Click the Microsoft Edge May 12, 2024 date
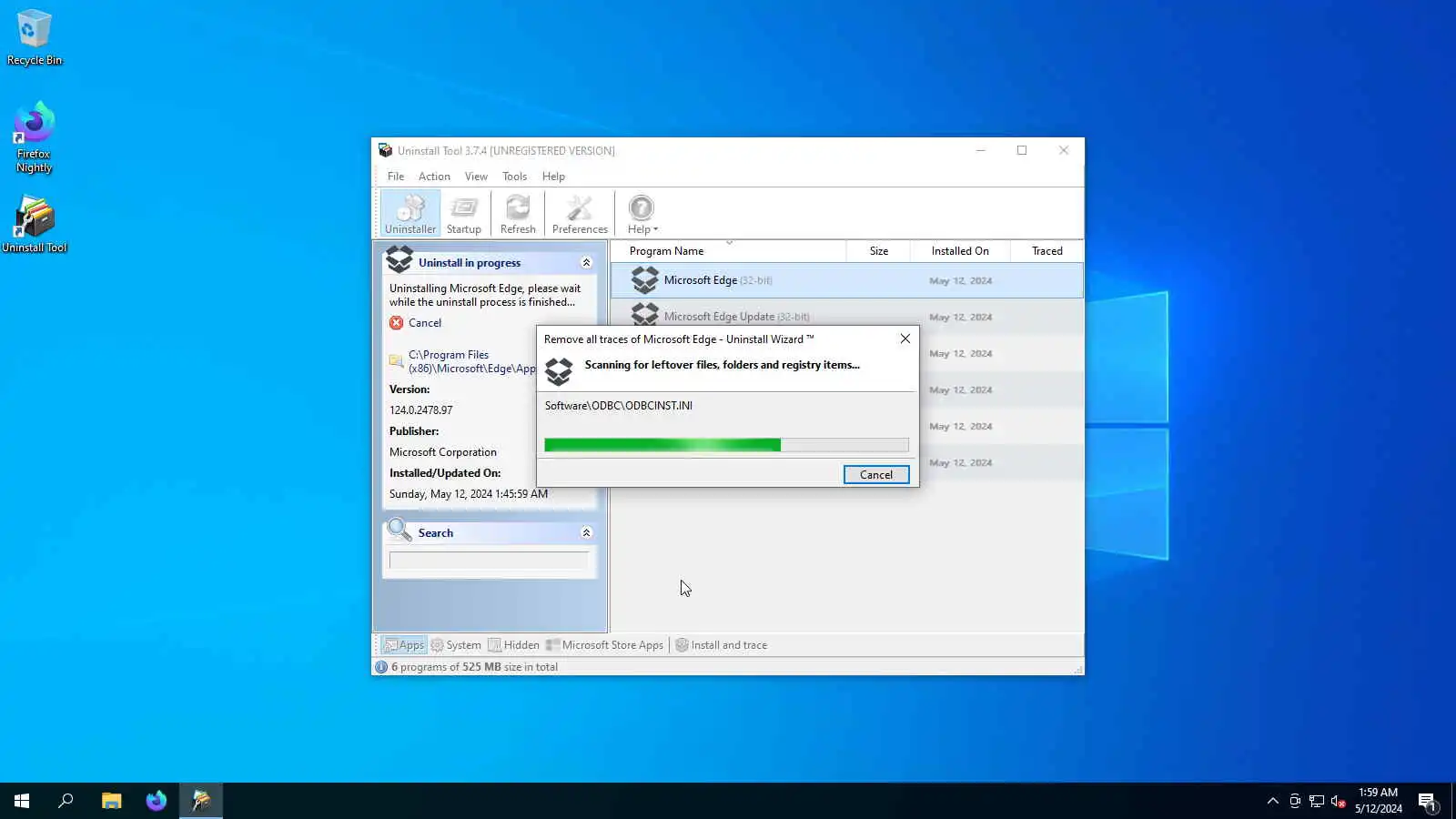This screenshot has width=1456, height=819. pos(960,281)
